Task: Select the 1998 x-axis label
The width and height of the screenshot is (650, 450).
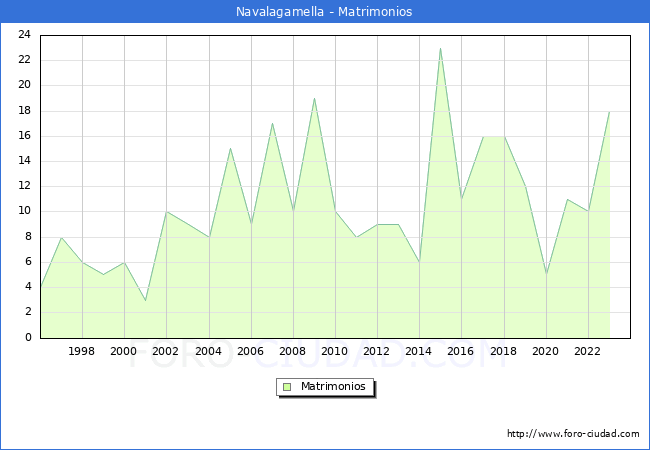Action: [82, 352]
